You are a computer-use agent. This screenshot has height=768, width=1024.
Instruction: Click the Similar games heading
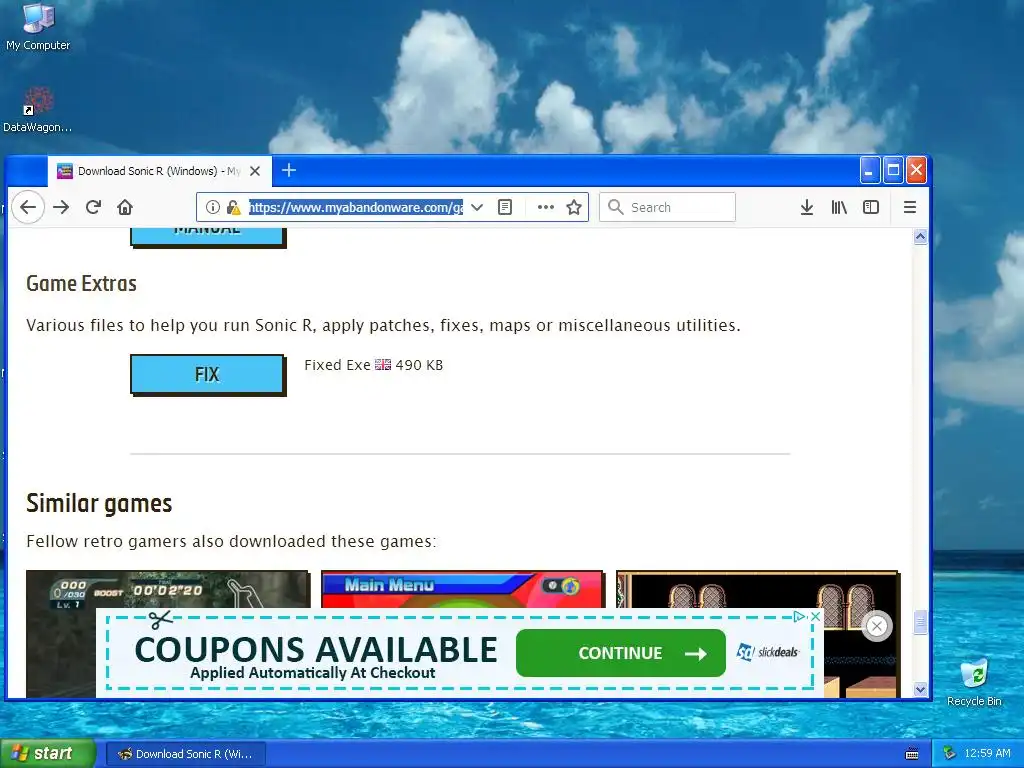tap(99, 504)
